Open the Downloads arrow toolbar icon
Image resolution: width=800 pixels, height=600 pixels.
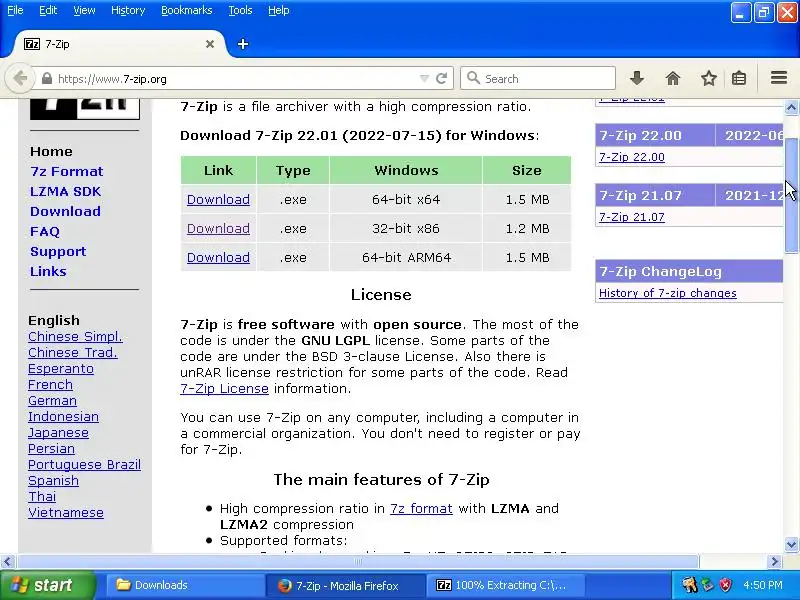[637, 79]
